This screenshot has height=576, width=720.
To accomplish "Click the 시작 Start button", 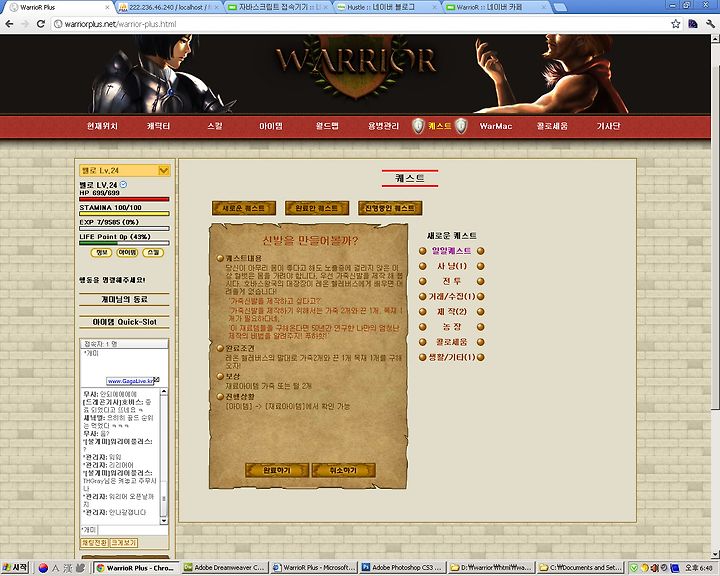I will [16, 568].
